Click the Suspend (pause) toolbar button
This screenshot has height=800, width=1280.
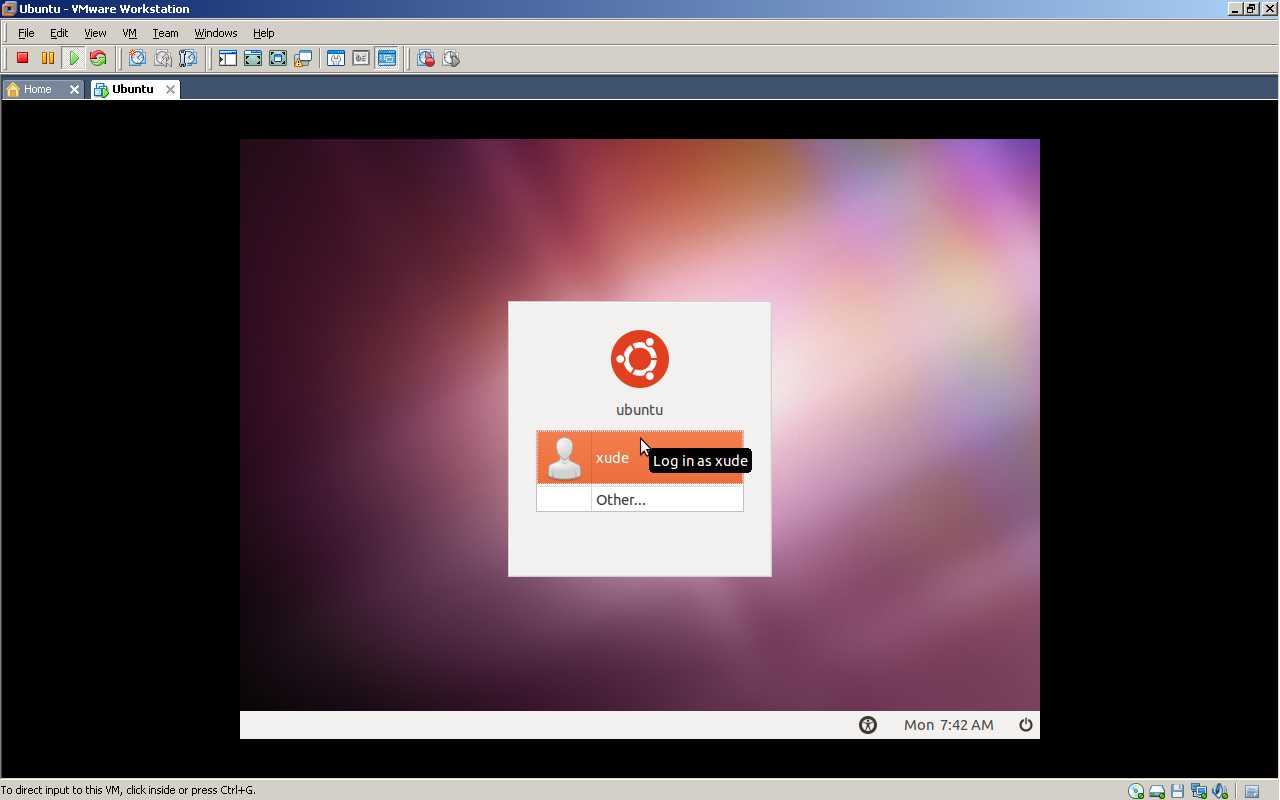[47, 59]
